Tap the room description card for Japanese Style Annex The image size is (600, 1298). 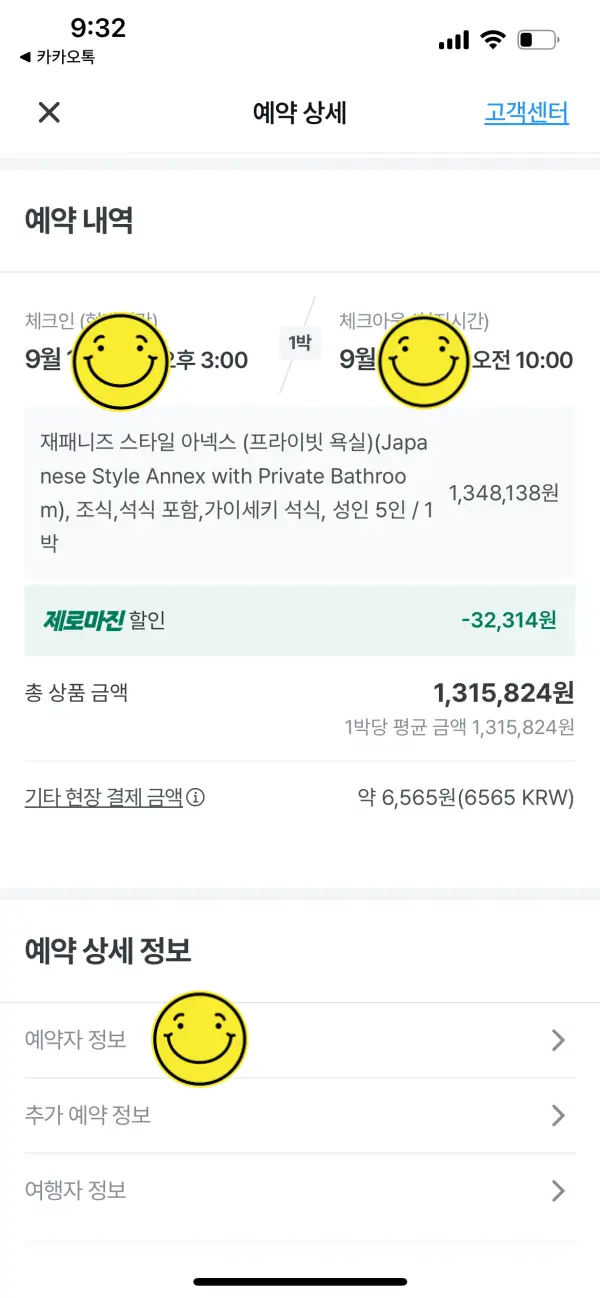pos(300,490)
